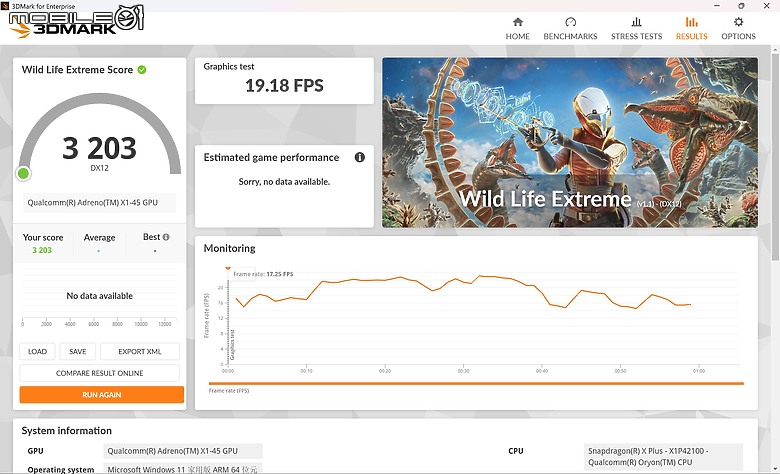The width and height of the screenshot is (780, 474).
Task: Click the estimated game performance info icon
Action: [x=360, y=157]
